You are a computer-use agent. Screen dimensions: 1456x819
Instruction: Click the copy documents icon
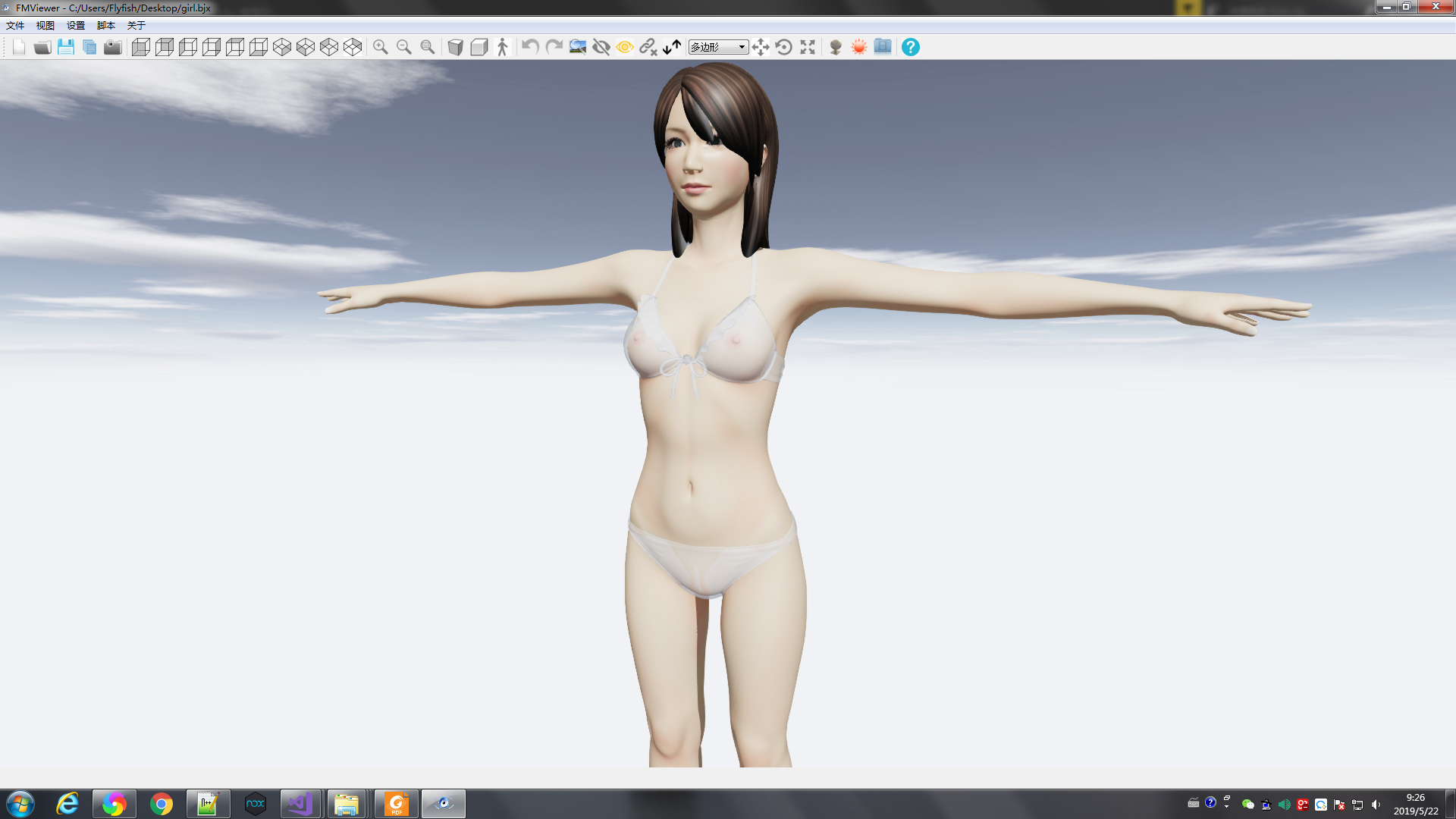tap(89, 47)
